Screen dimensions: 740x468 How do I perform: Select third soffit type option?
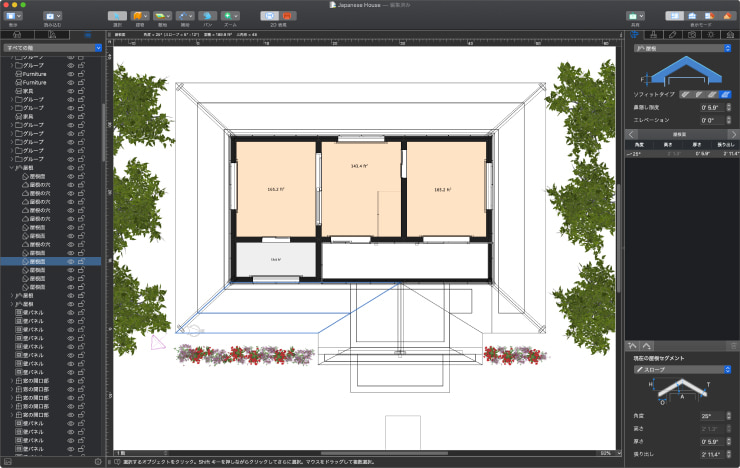712,94
